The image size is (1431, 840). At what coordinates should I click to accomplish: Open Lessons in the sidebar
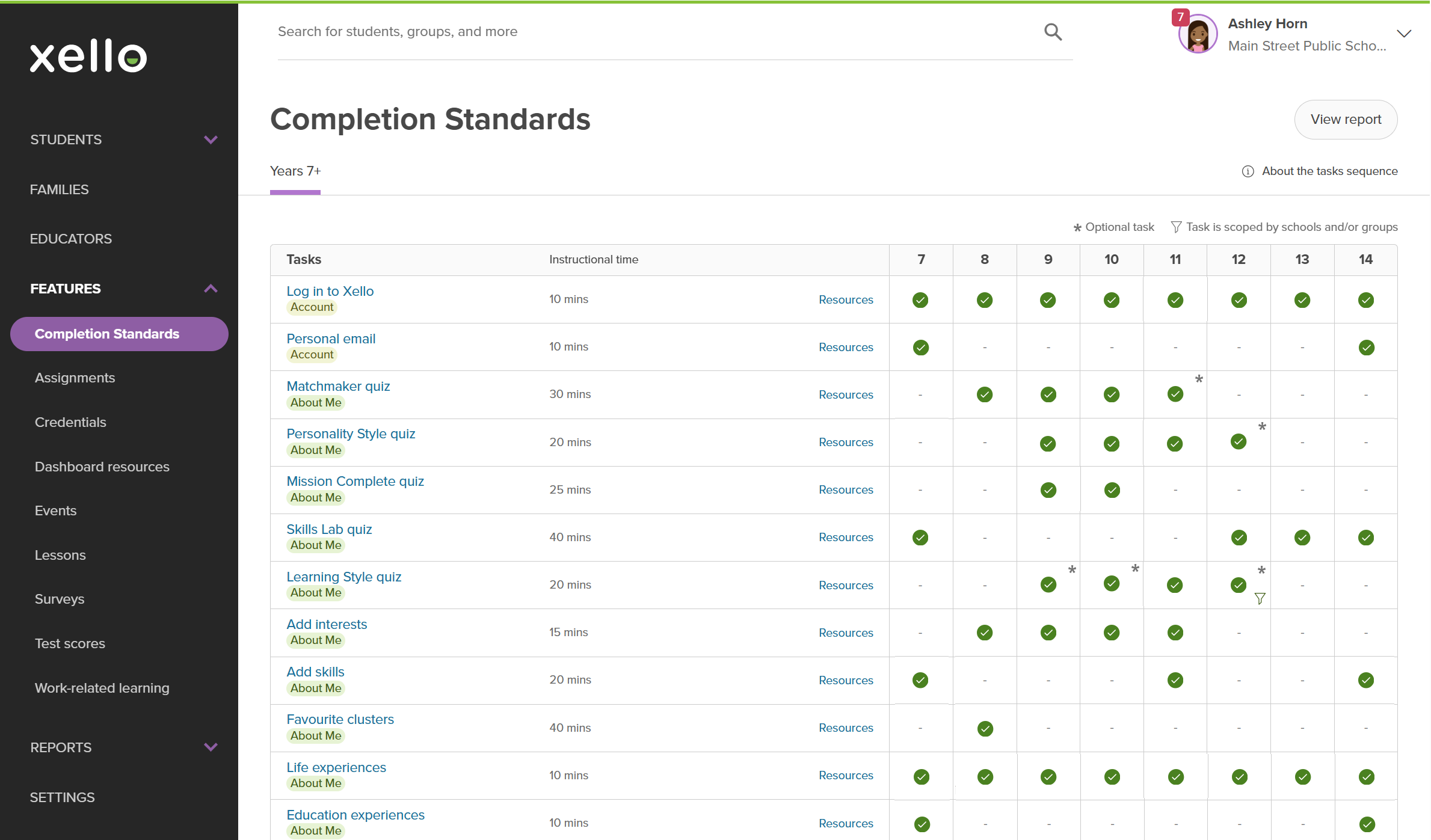60,555
